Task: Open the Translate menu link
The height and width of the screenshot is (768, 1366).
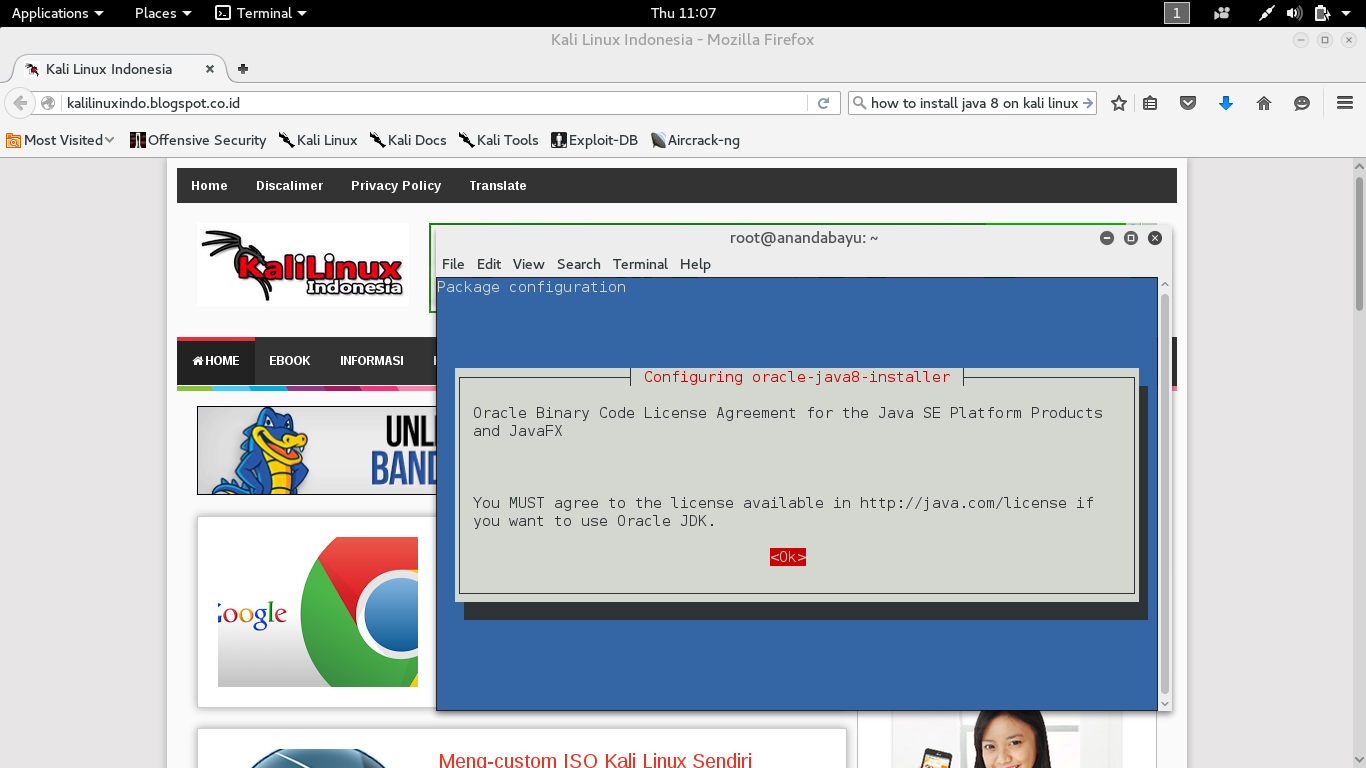Action: 498,186
